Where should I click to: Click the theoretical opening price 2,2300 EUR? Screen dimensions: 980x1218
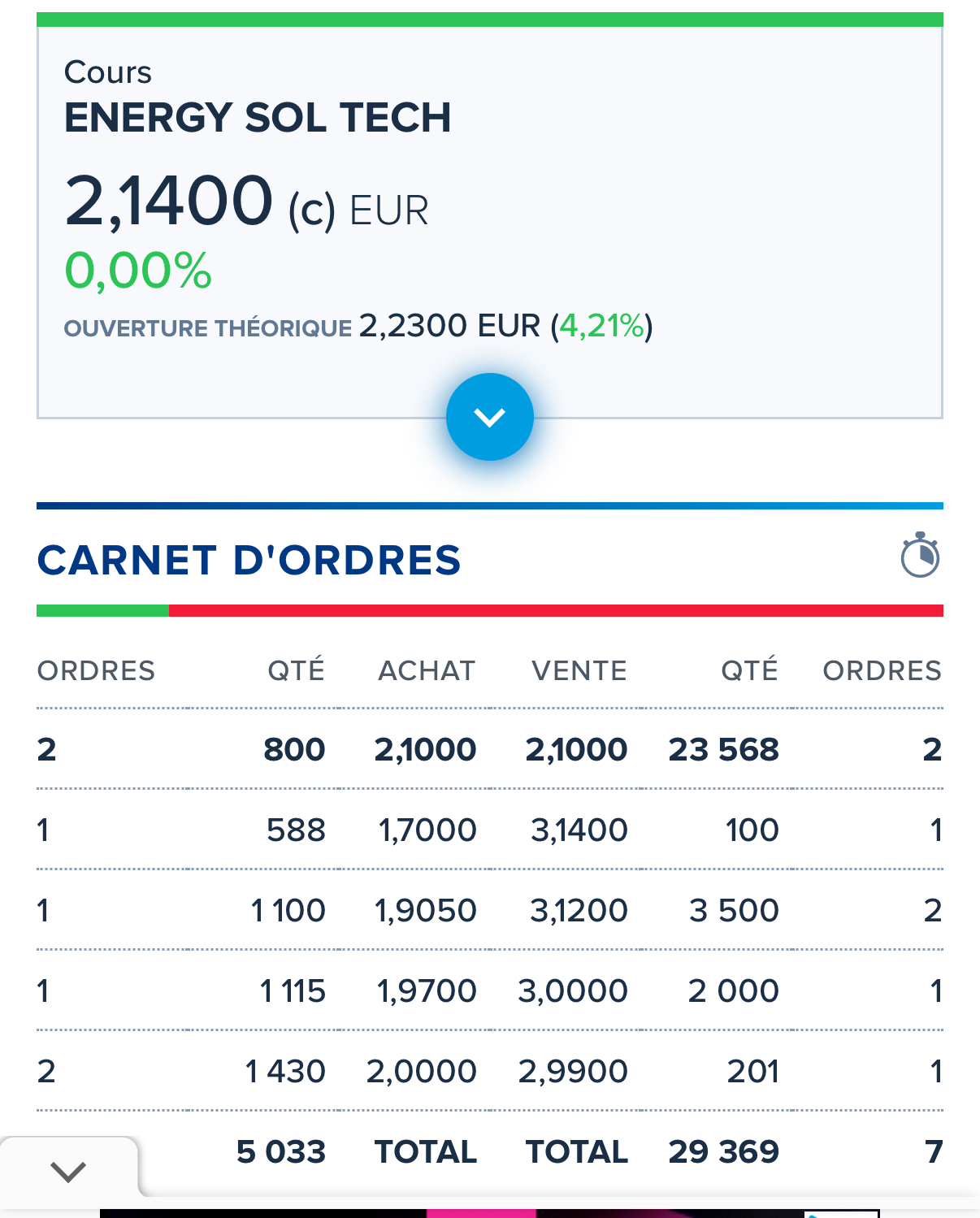(x=449, y=326)
